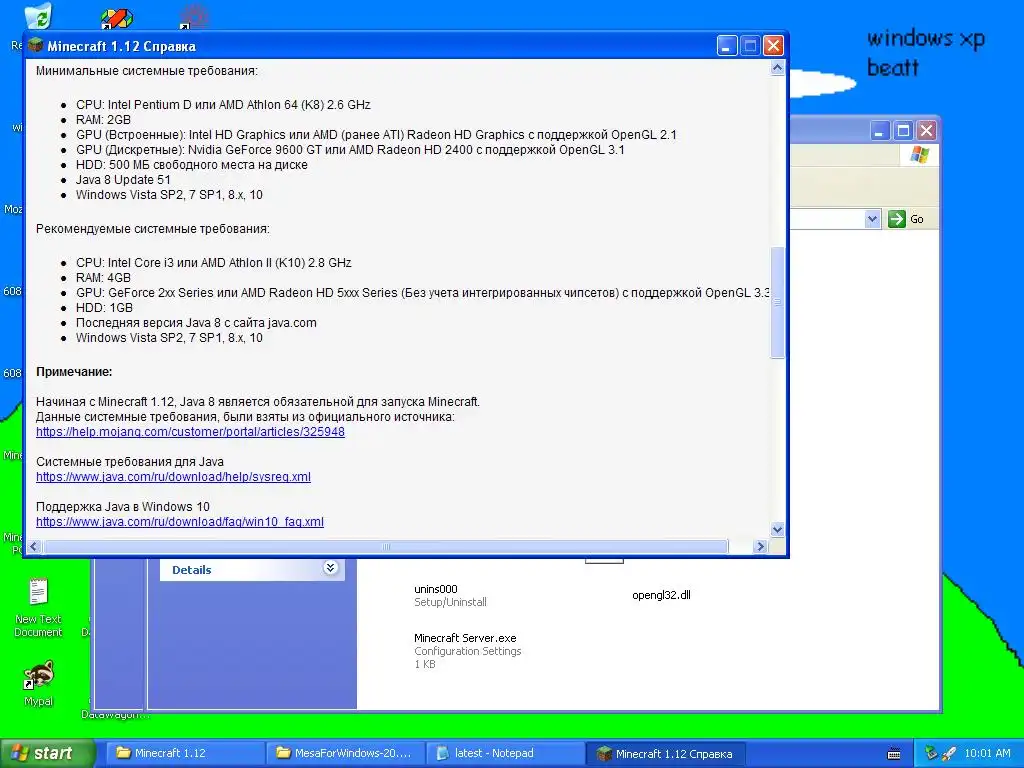Minimize the Explorer window behind
1024x768 pixels.
880,131
